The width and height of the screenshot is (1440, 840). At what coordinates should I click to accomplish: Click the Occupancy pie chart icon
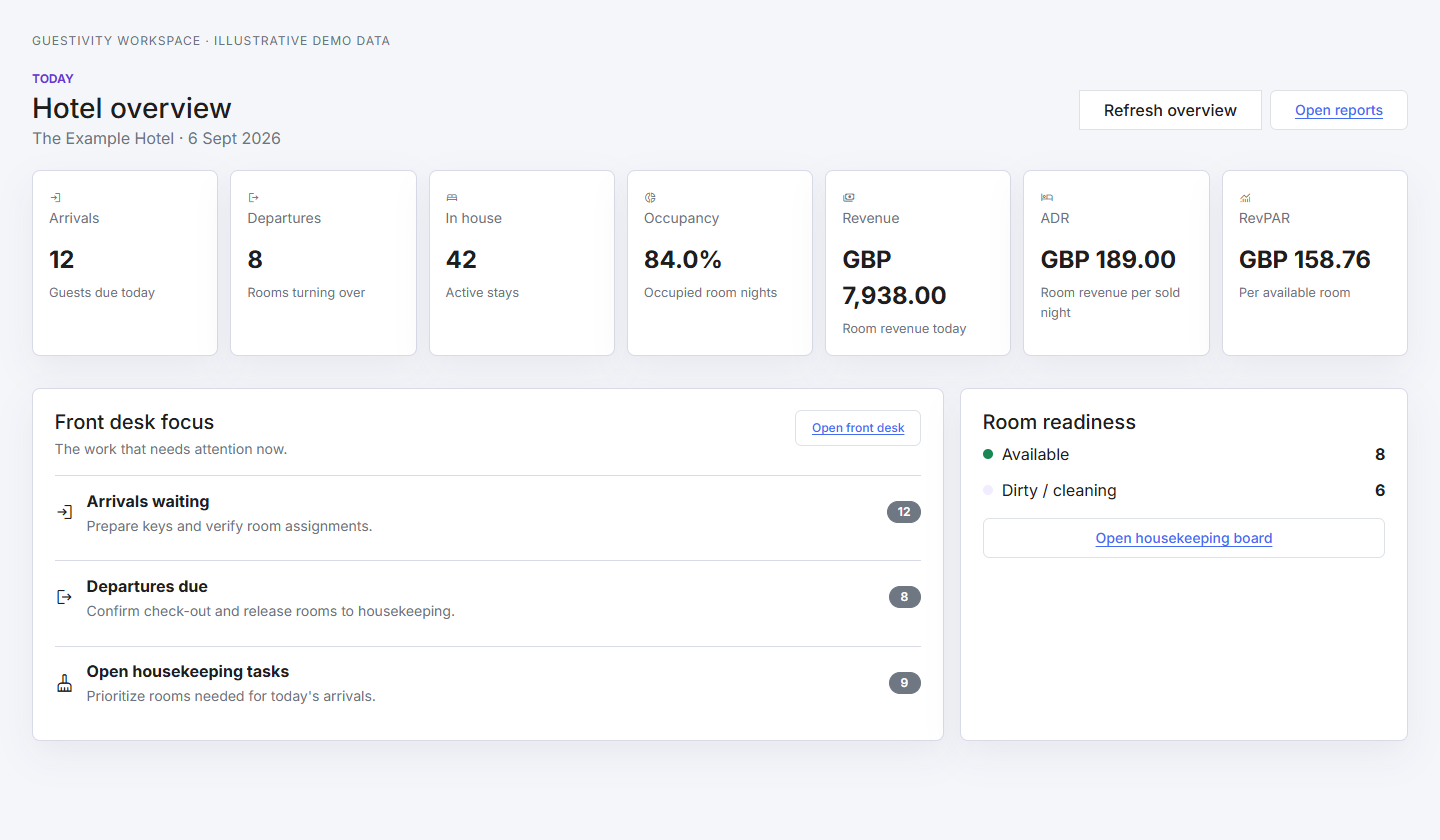(x=650, y=198)
